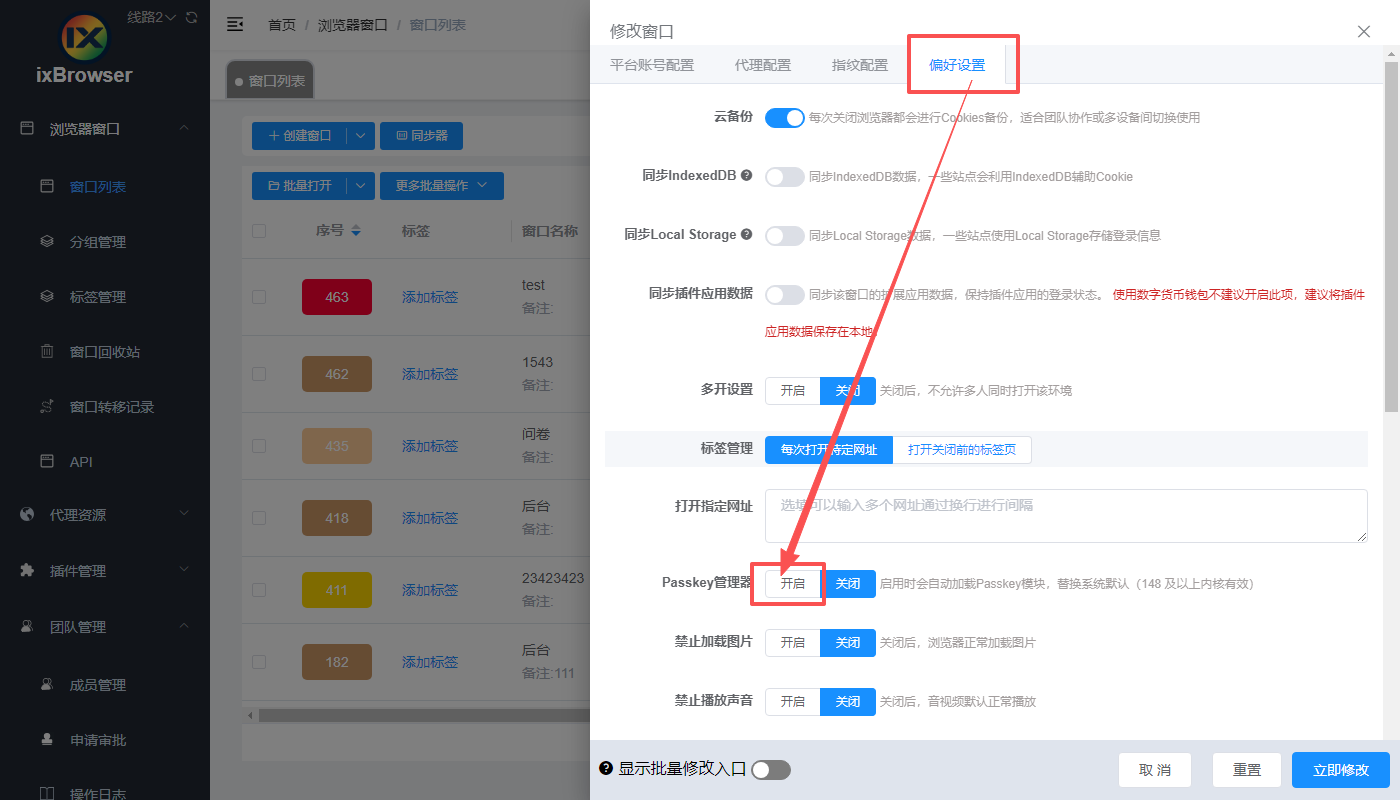Enable the 同步插件应用数据 switch
The width and height of the screenshot is (1400, 800).
click(785, 295)
